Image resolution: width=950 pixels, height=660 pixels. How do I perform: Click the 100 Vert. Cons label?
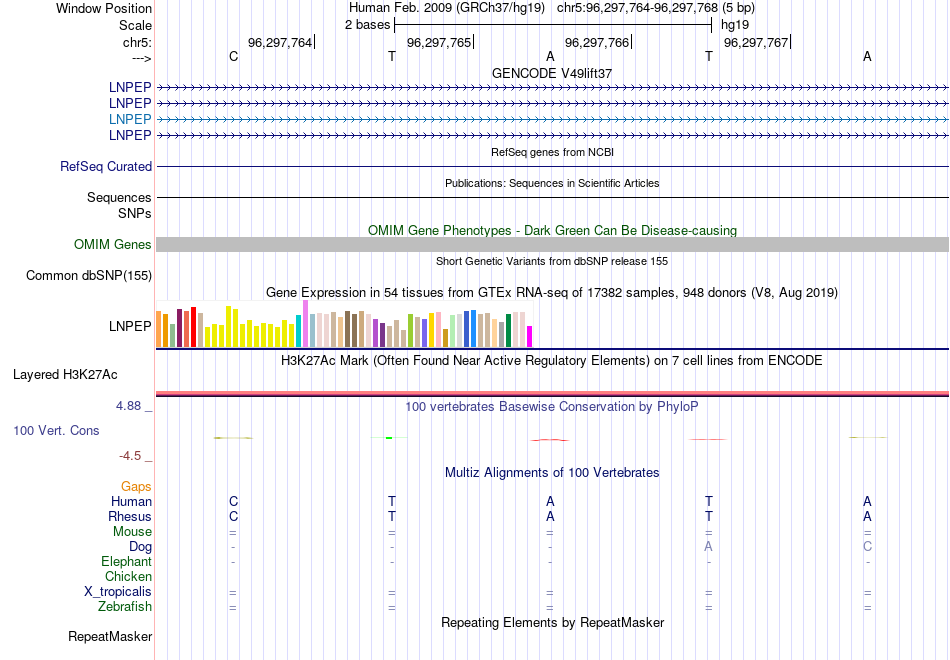56,430
